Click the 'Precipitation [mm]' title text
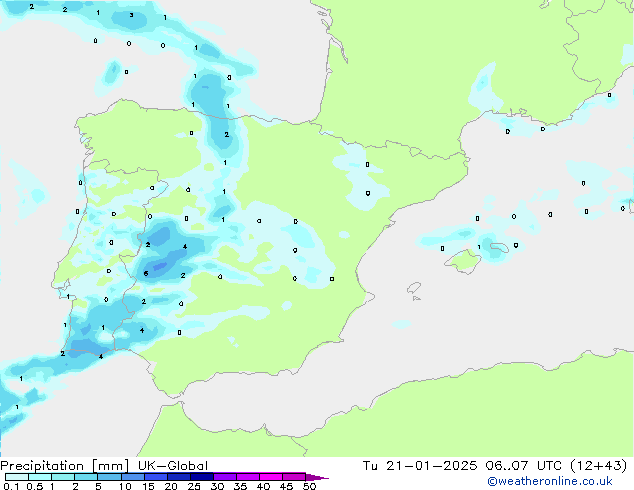 tap(65, 466)
